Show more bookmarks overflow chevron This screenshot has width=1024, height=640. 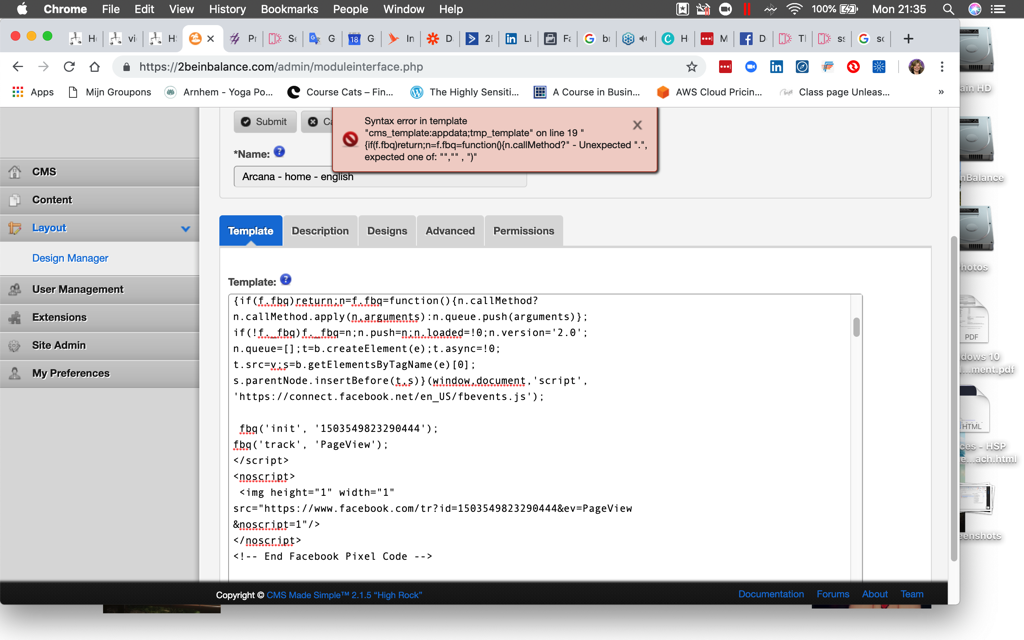[x=940, y=92]
